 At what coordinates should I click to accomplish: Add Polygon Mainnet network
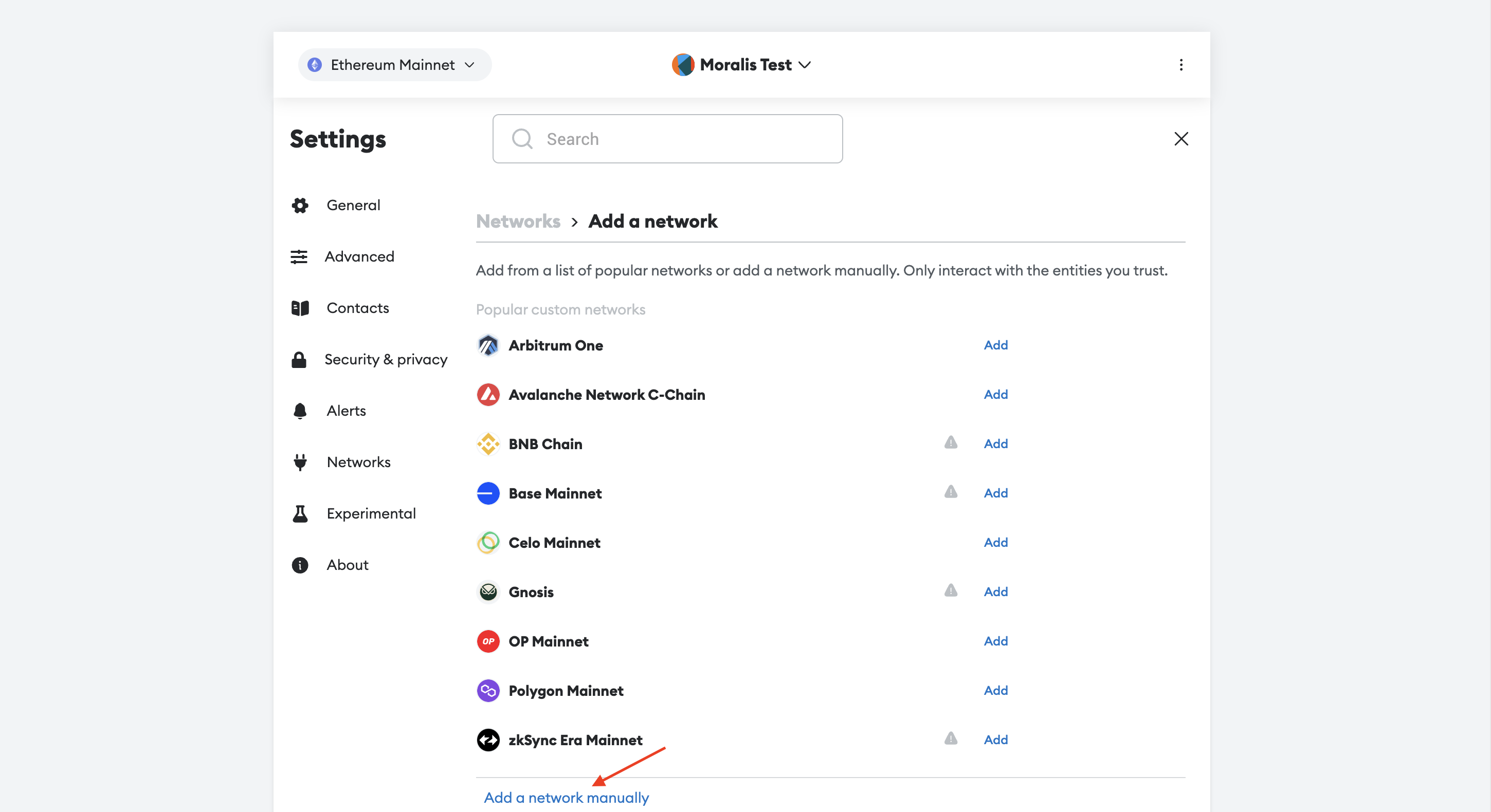pyautogui.click(x=995, y=691)
